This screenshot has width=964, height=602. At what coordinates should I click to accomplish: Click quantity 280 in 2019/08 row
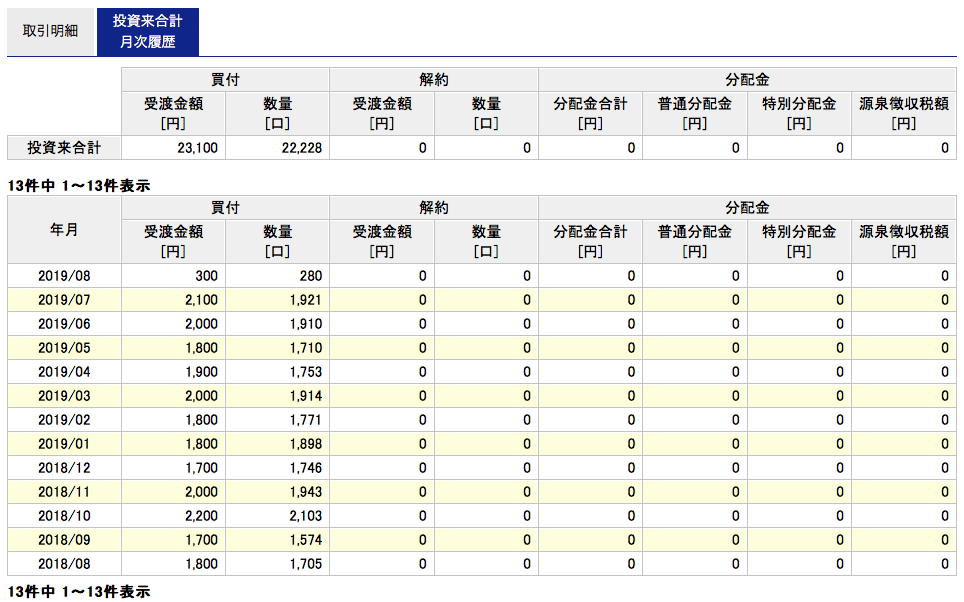click(x=311, y=276)
